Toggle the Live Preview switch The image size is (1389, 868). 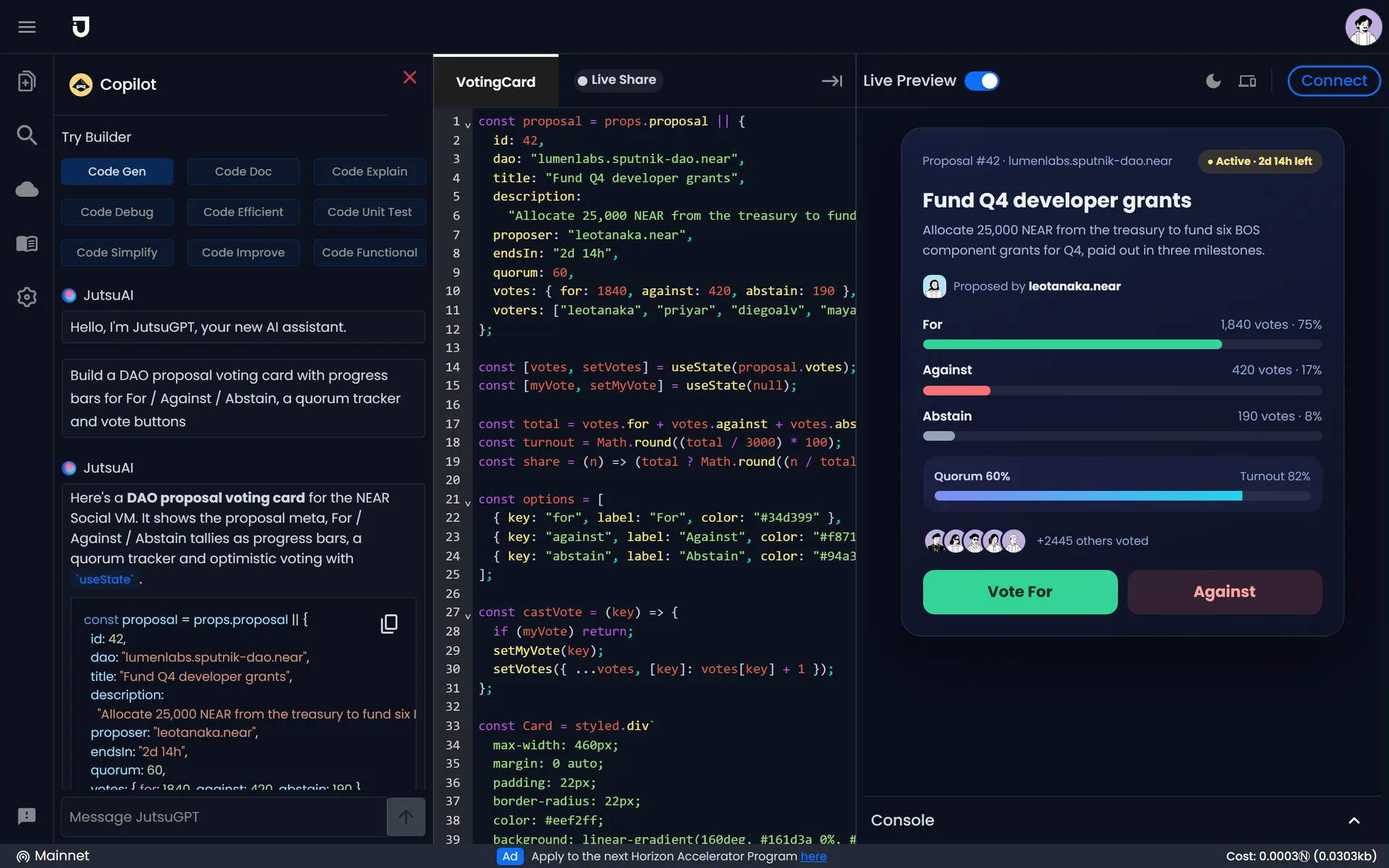click(x=982, y=81)
